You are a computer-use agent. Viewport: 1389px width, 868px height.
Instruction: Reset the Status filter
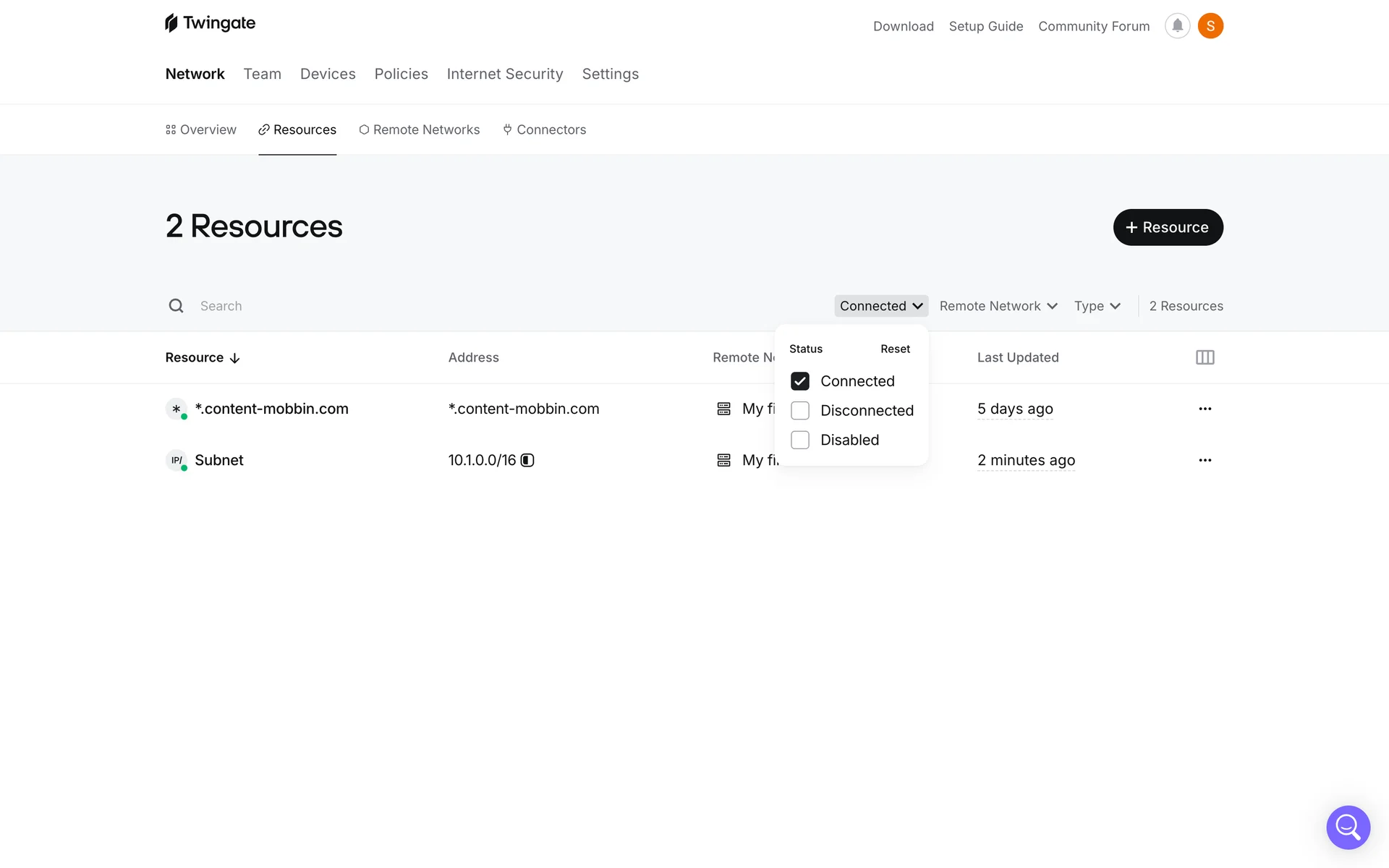coord(895,349)
